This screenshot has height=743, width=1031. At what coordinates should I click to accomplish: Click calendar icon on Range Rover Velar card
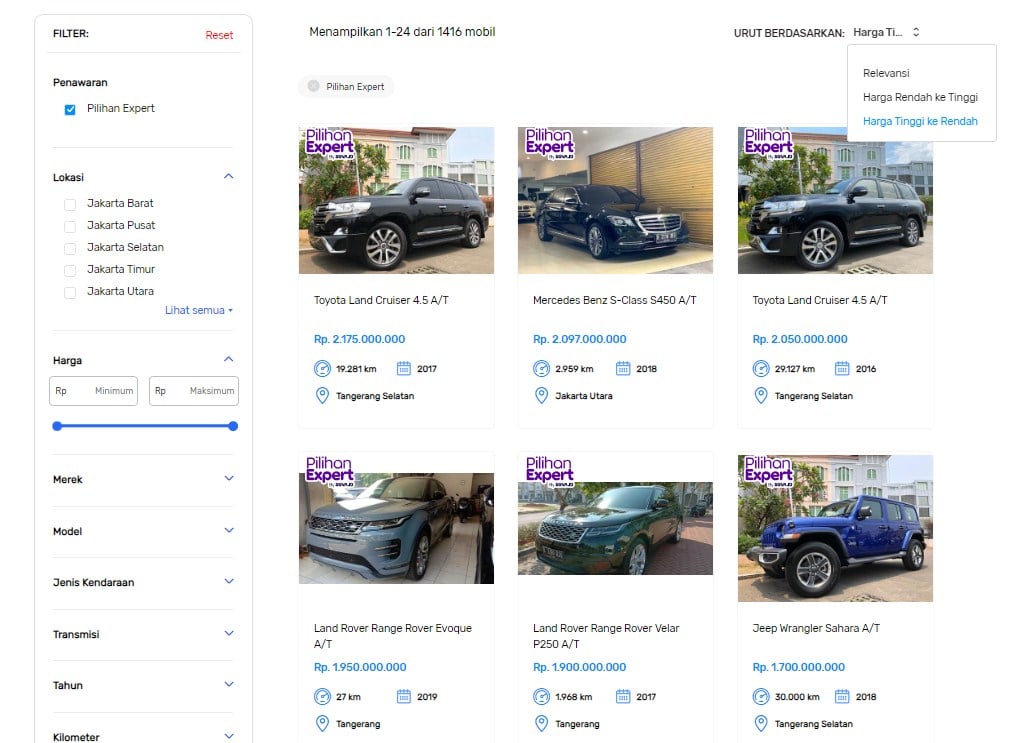coord(623,696)
